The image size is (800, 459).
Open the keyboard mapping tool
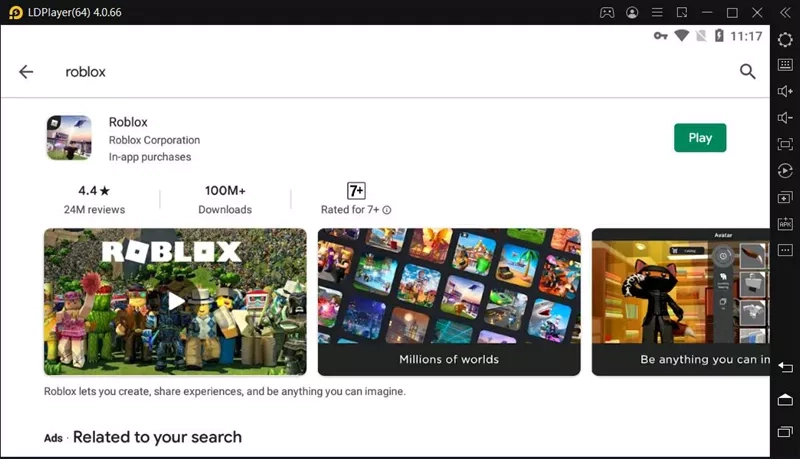(x=785, y=65)
